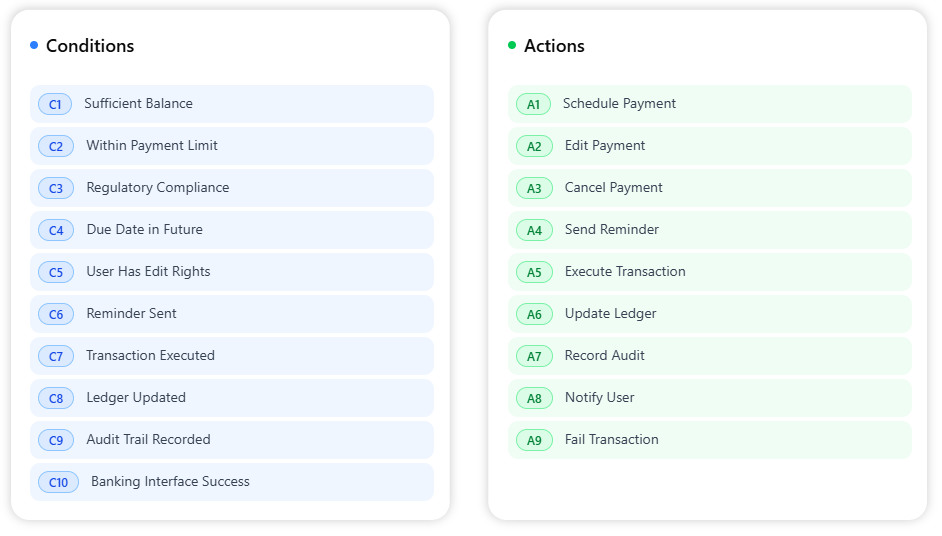This screenshot has width=942, height=536.
Task: Select the A7 Record Audit badge
Action: 534,356
